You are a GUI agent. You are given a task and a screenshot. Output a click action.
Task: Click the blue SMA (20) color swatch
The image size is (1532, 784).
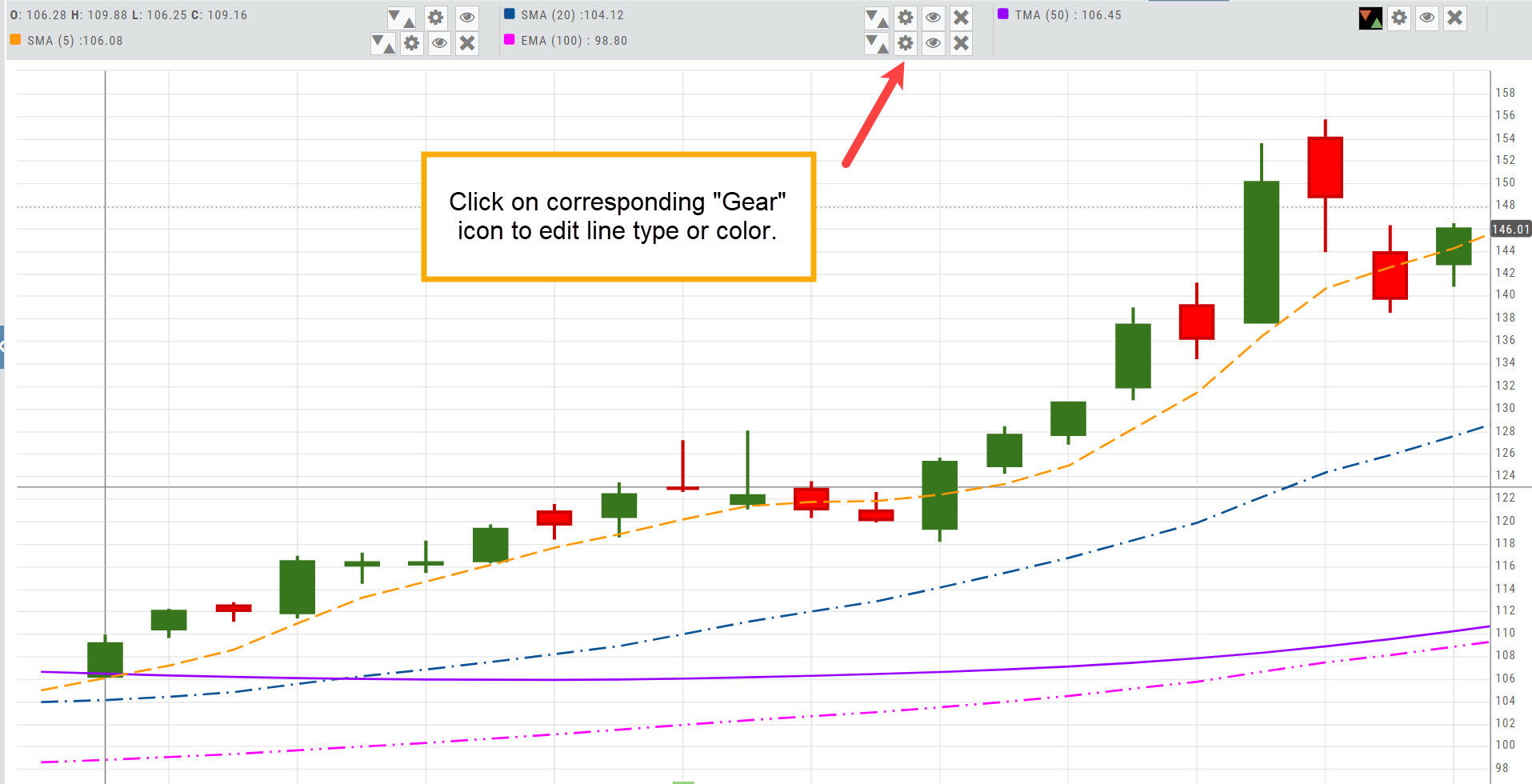coord(509,14)
